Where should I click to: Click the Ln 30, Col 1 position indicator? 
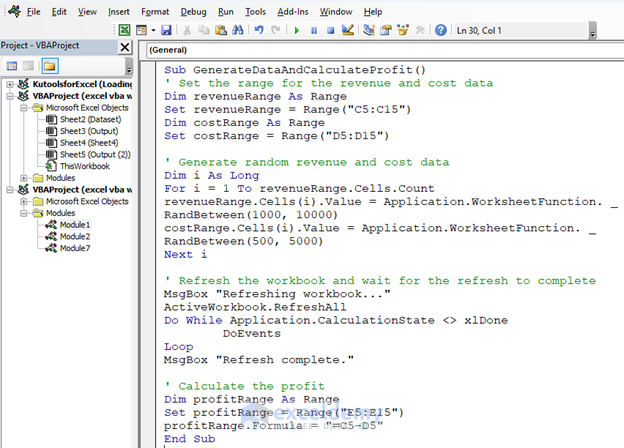click(x=479, y=31)
